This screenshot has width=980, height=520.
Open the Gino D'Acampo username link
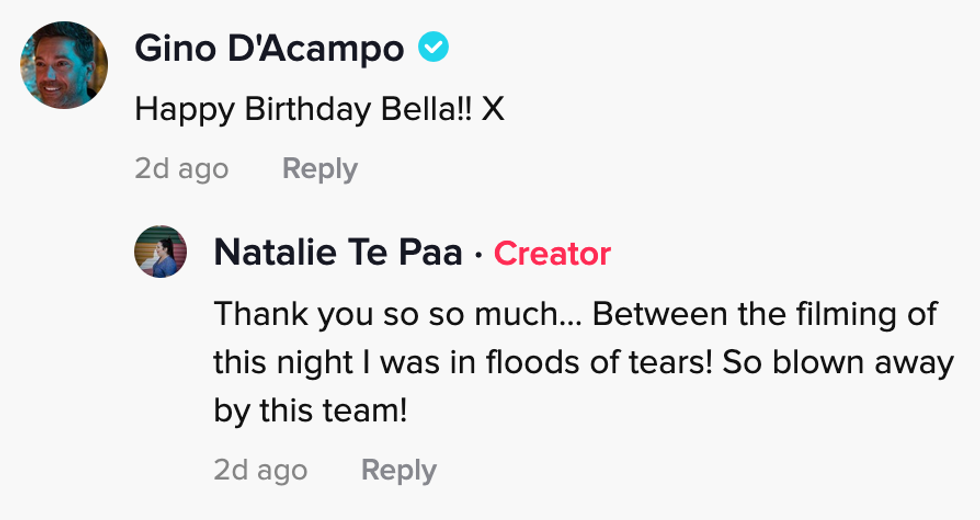[269, 47]
